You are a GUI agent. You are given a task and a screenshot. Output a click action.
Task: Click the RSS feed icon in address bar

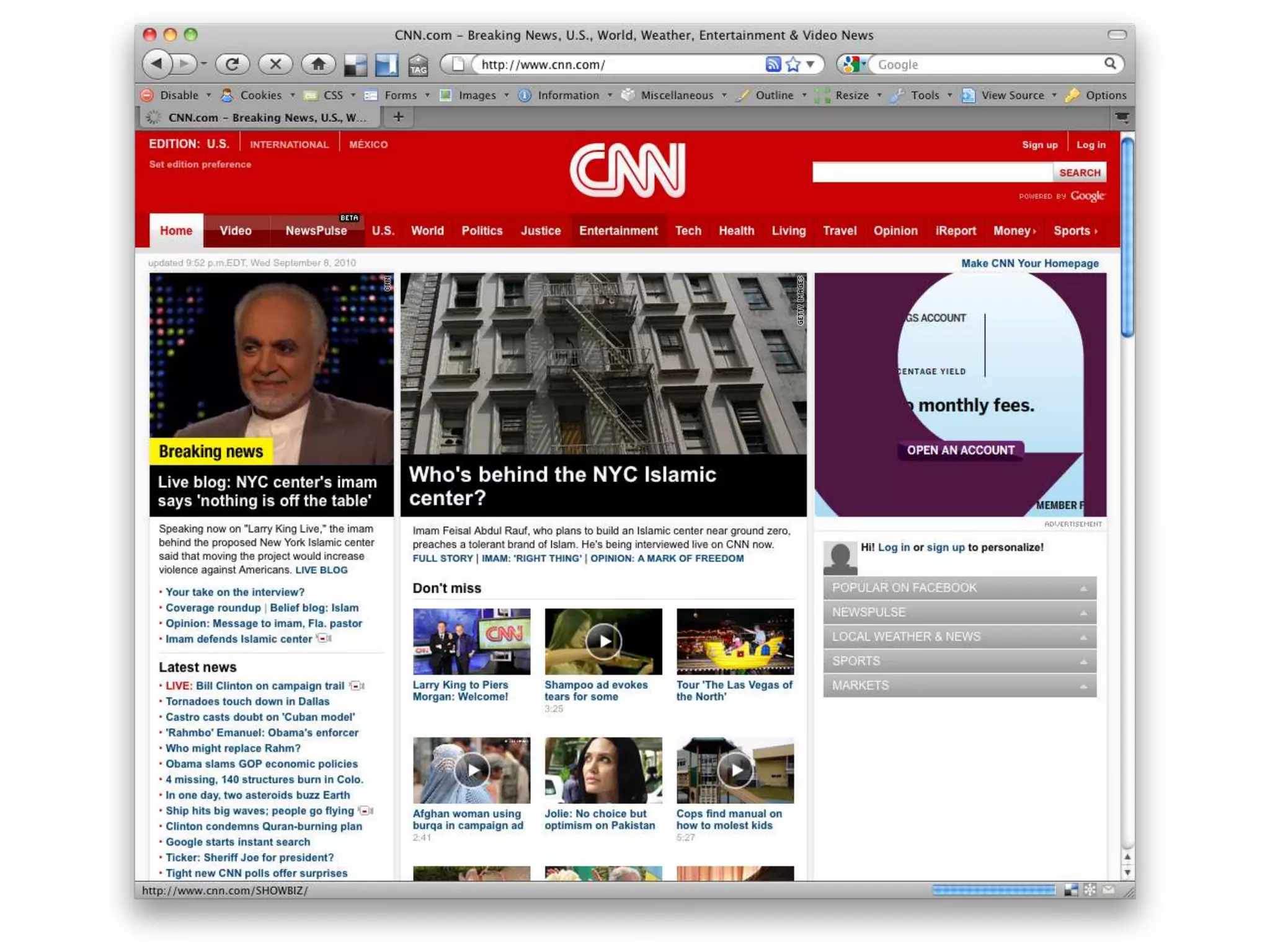772,64
